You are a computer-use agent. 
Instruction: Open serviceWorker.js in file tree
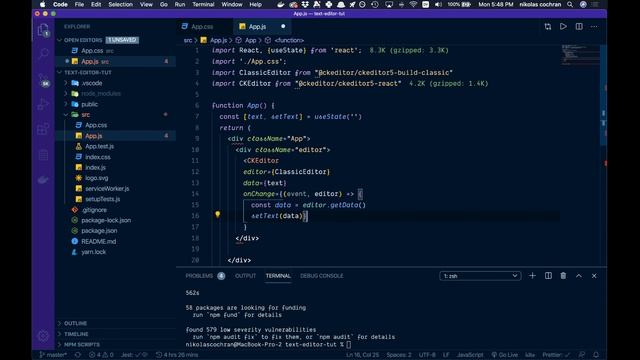point(107,189)
